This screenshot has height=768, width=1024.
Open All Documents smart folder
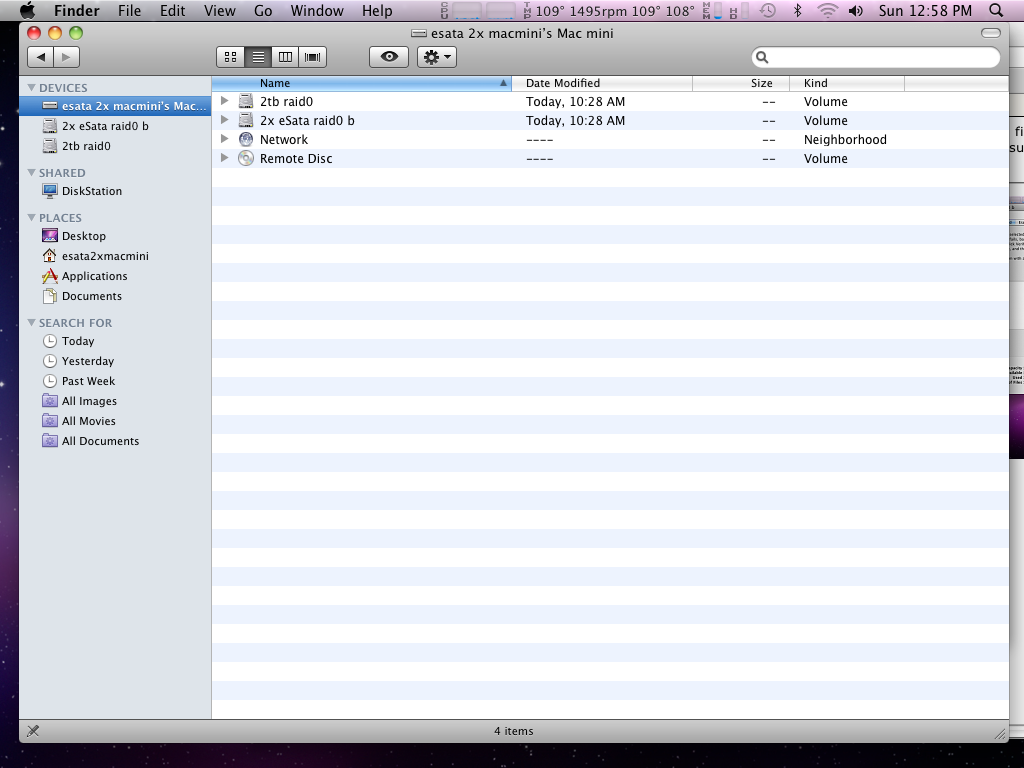[x=115, y=441]
